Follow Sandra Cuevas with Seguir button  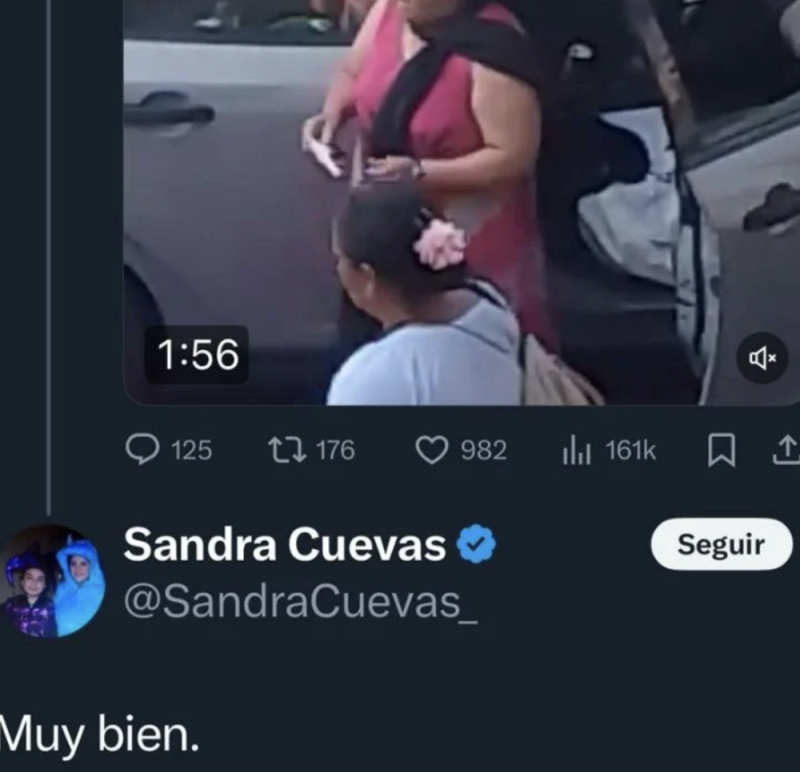(721, 544)
